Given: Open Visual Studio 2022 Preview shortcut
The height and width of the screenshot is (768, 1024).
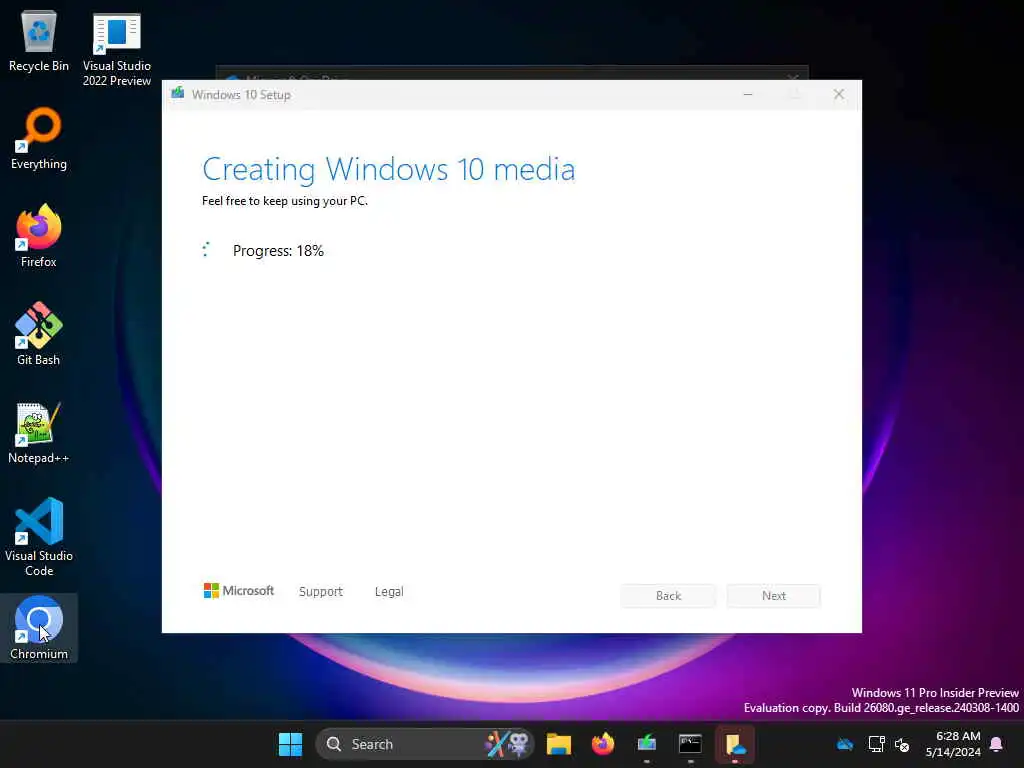Looking at the screenshot, I should (117, 49).
